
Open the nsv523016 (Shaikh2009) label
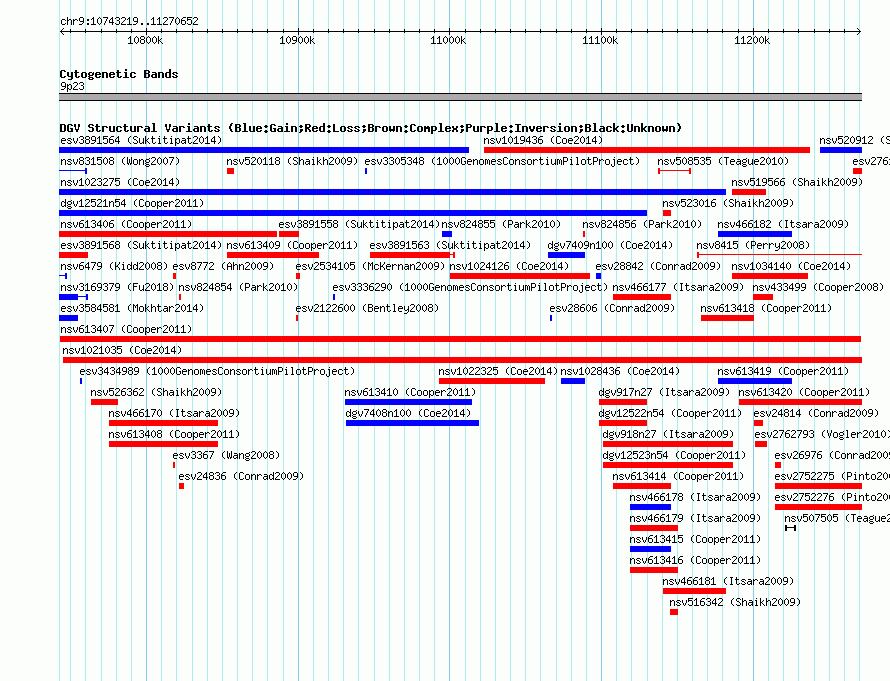728,203
